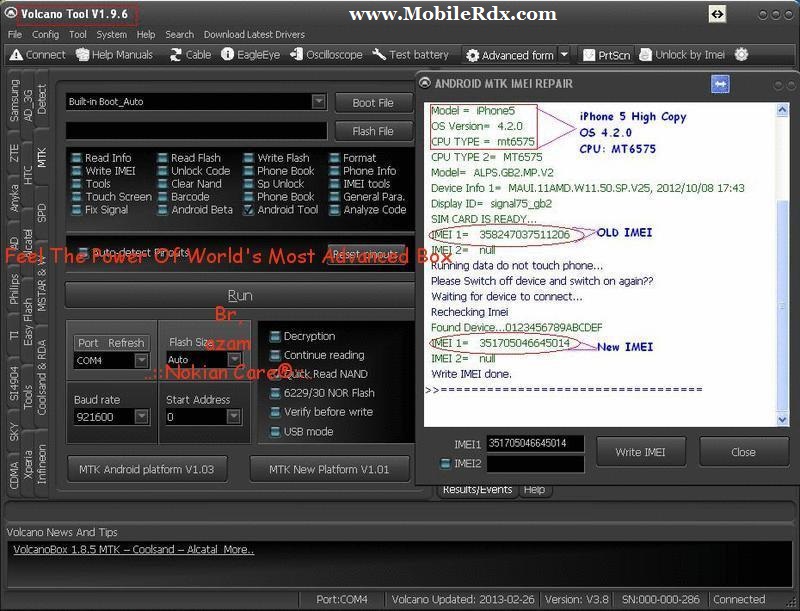
Task: Enable Continue reading checkbox
Action: 275,355
